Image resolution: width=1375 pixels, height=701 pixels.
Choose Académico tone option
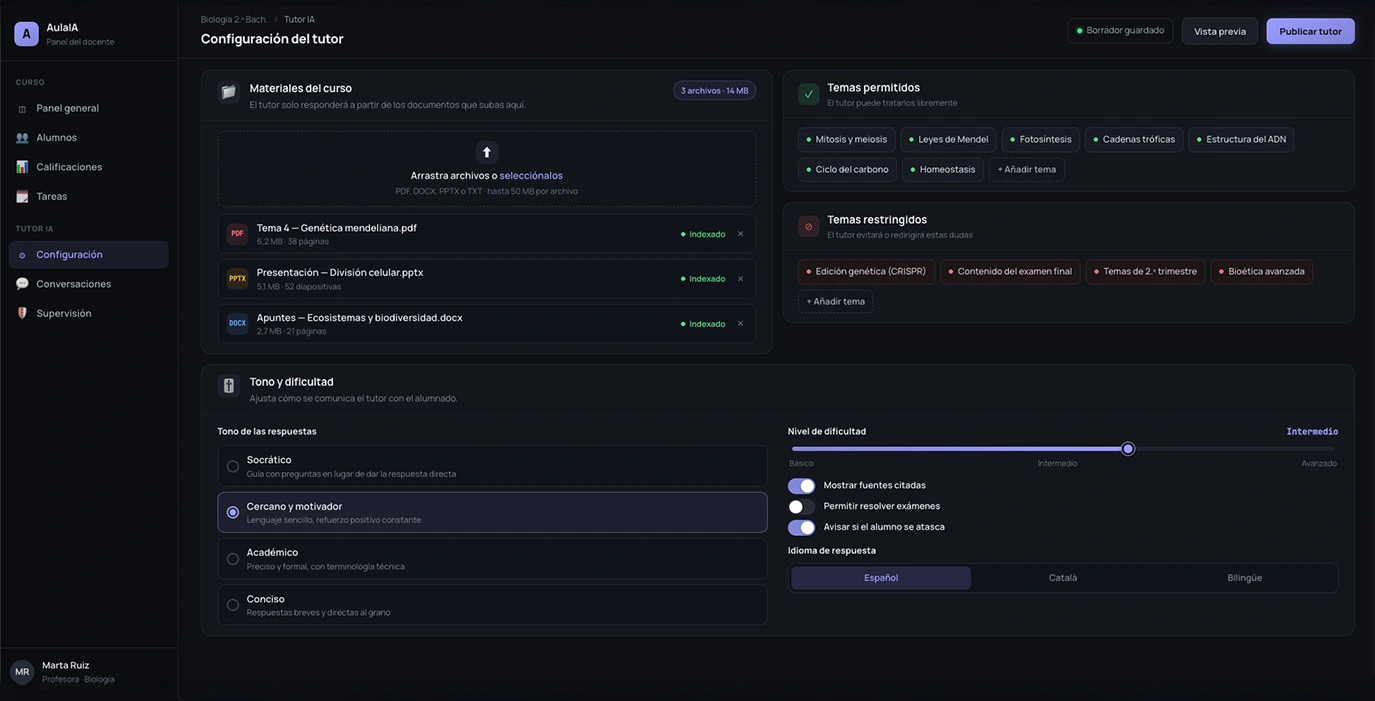click(492, 559)
